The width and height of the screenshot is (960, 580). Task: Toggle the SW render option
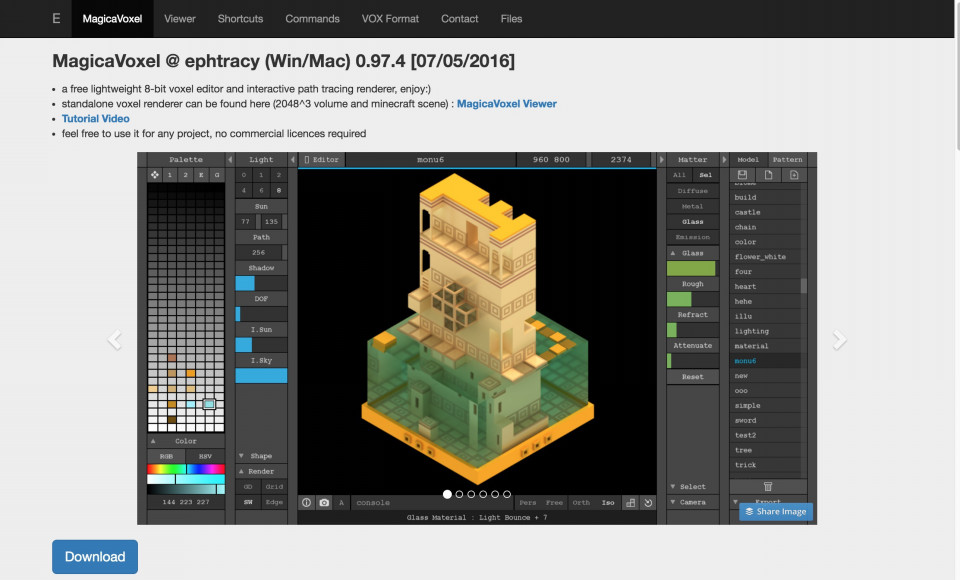pos(248,502)
